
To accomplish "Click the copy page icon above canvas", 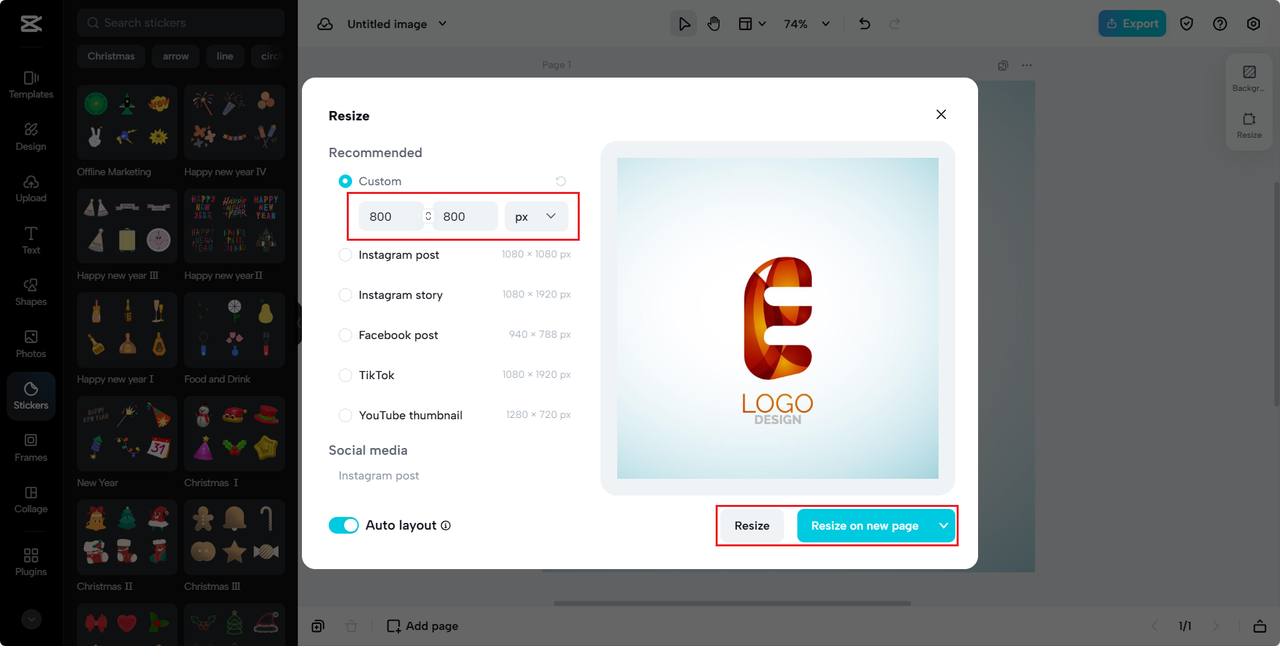I will click(x=1003, y=66).
